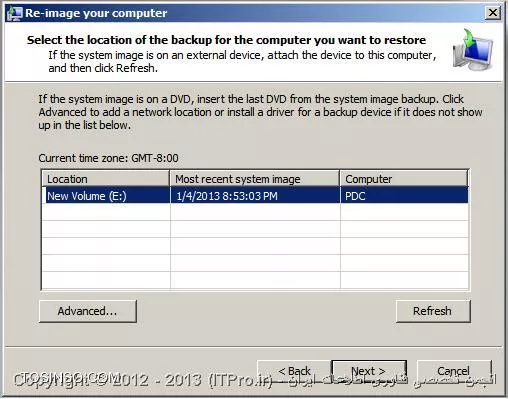
Task: Sort by the Location column header
Action: tap(106, 179)
